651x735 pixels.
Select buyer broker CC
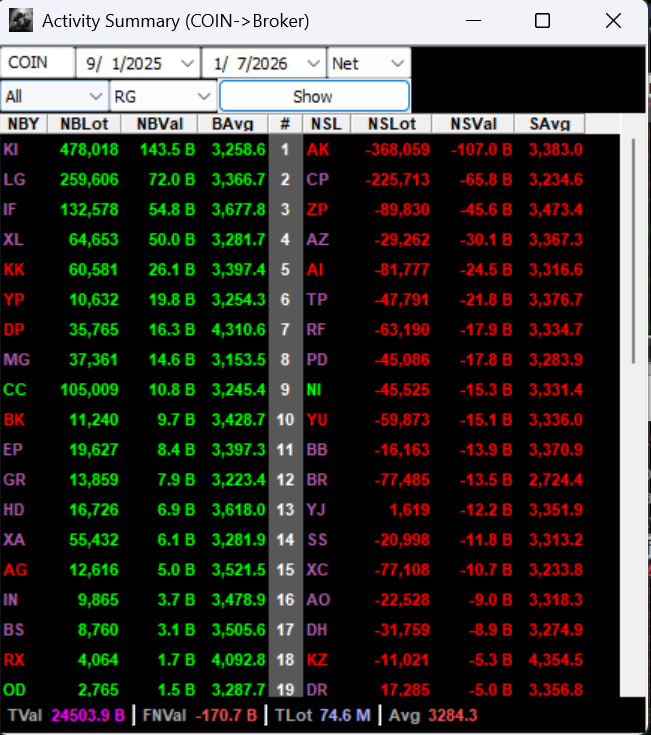tap(15, 390)
